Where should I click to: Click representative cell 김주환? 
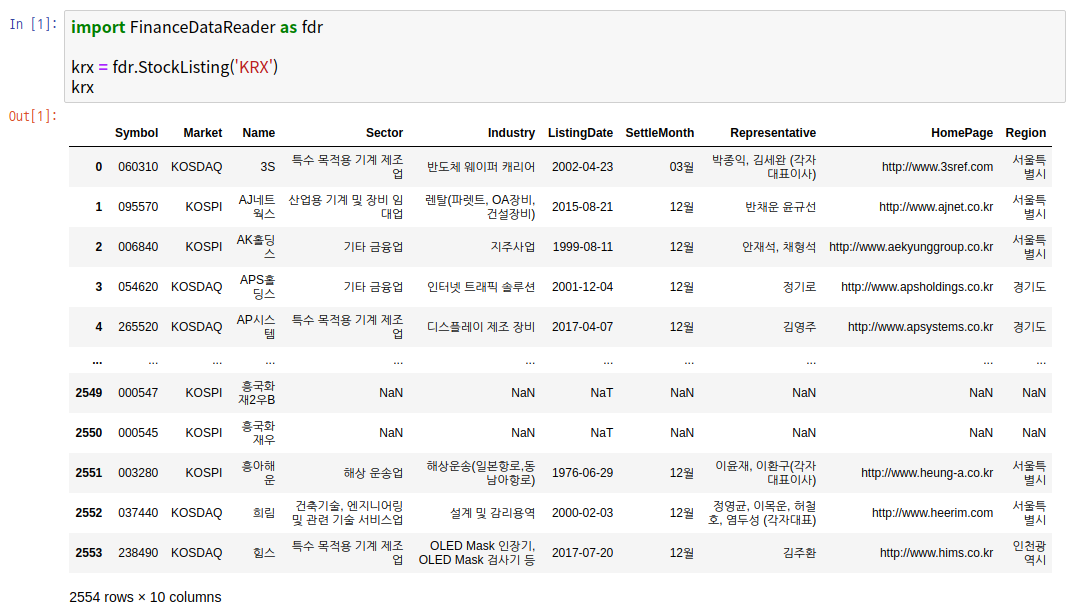[x=799, y=553]
